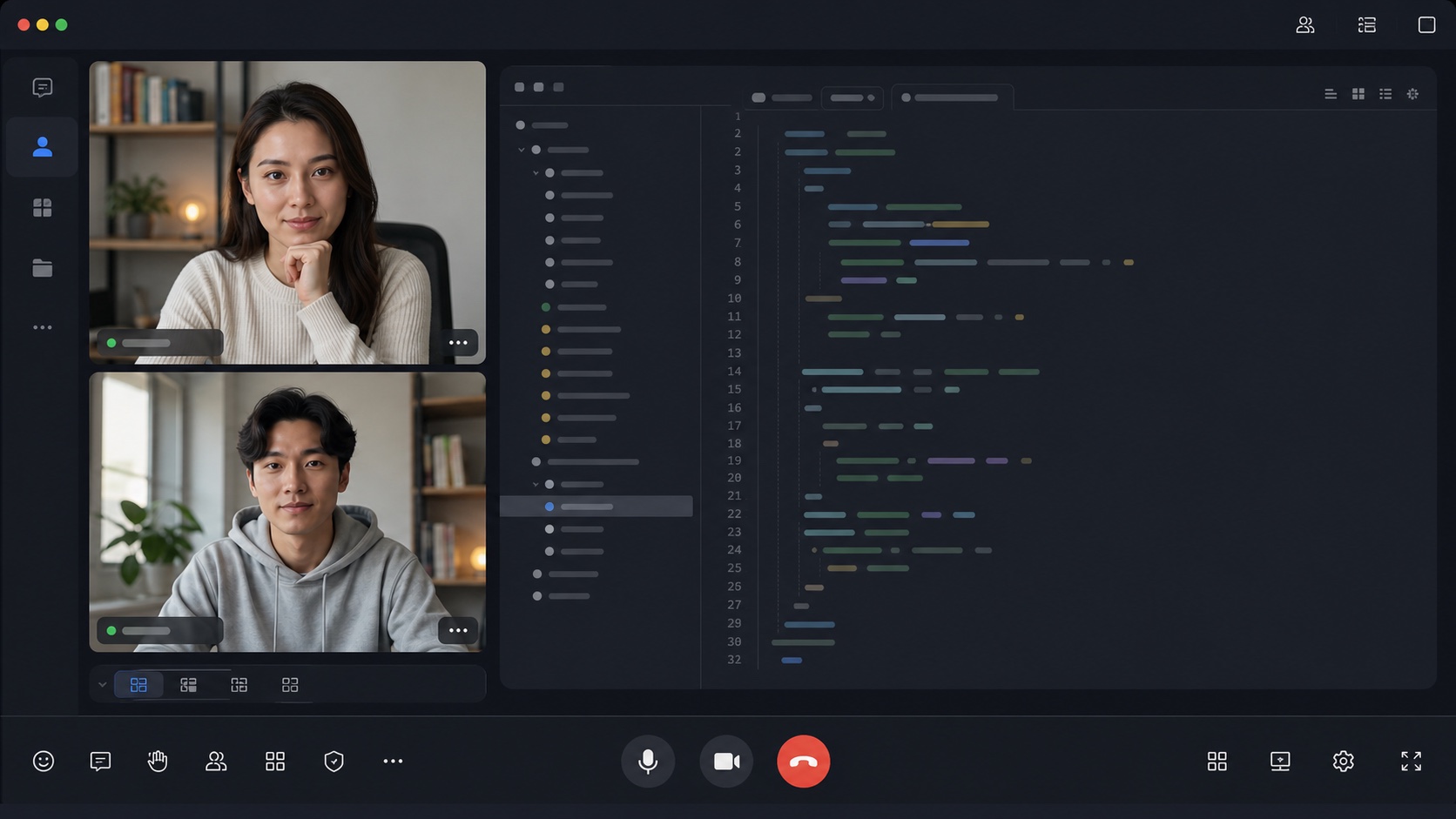Viewport: 1456px width, 819px height.
Task: Click line number "14" in the editor gutter
Action: click(x=734, y=372)
